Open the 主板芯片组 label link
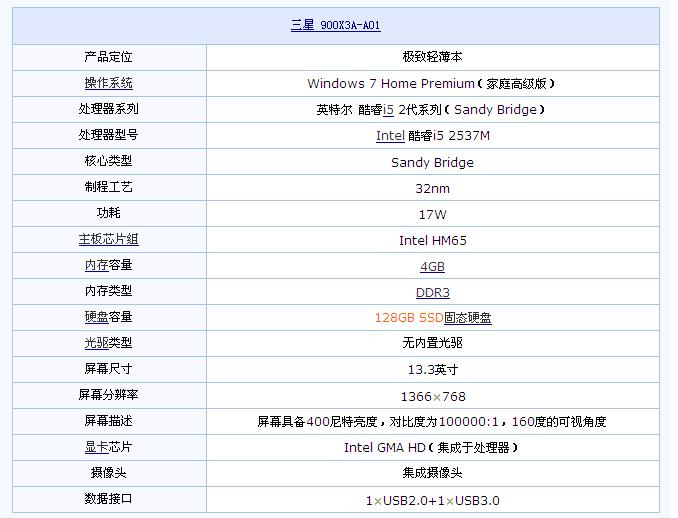Screen dimensions: 678x518 tap(109, 239)
